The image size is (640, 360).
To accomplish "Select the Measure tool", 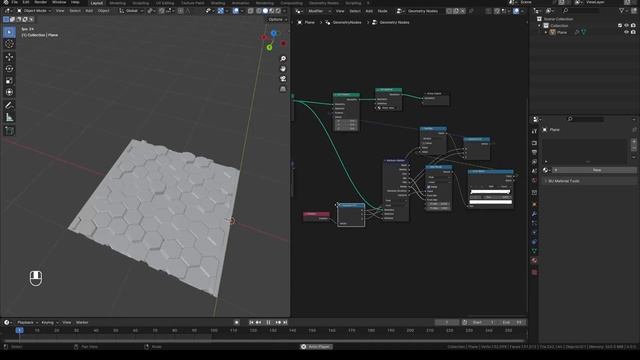I will 9,118.
